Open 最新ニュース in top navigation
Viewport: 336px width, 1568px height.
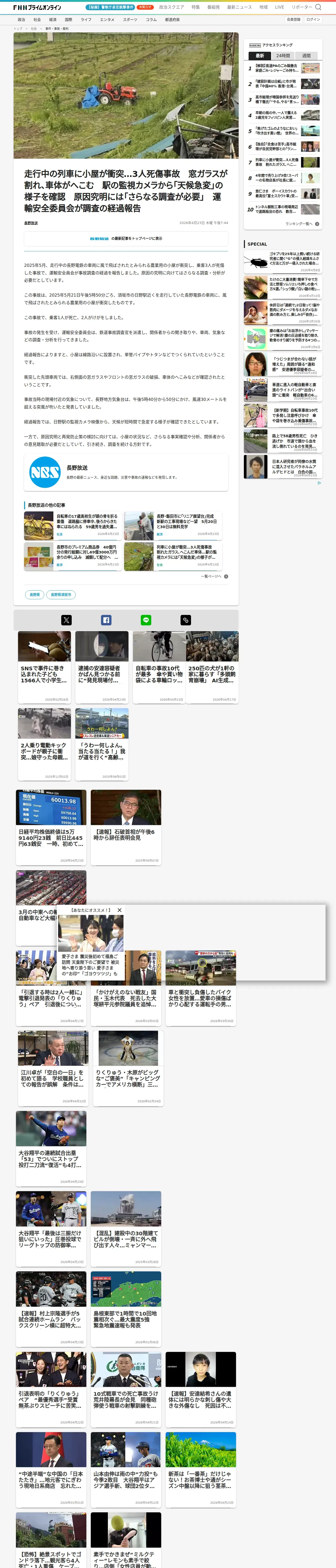(x=240, y=7)
